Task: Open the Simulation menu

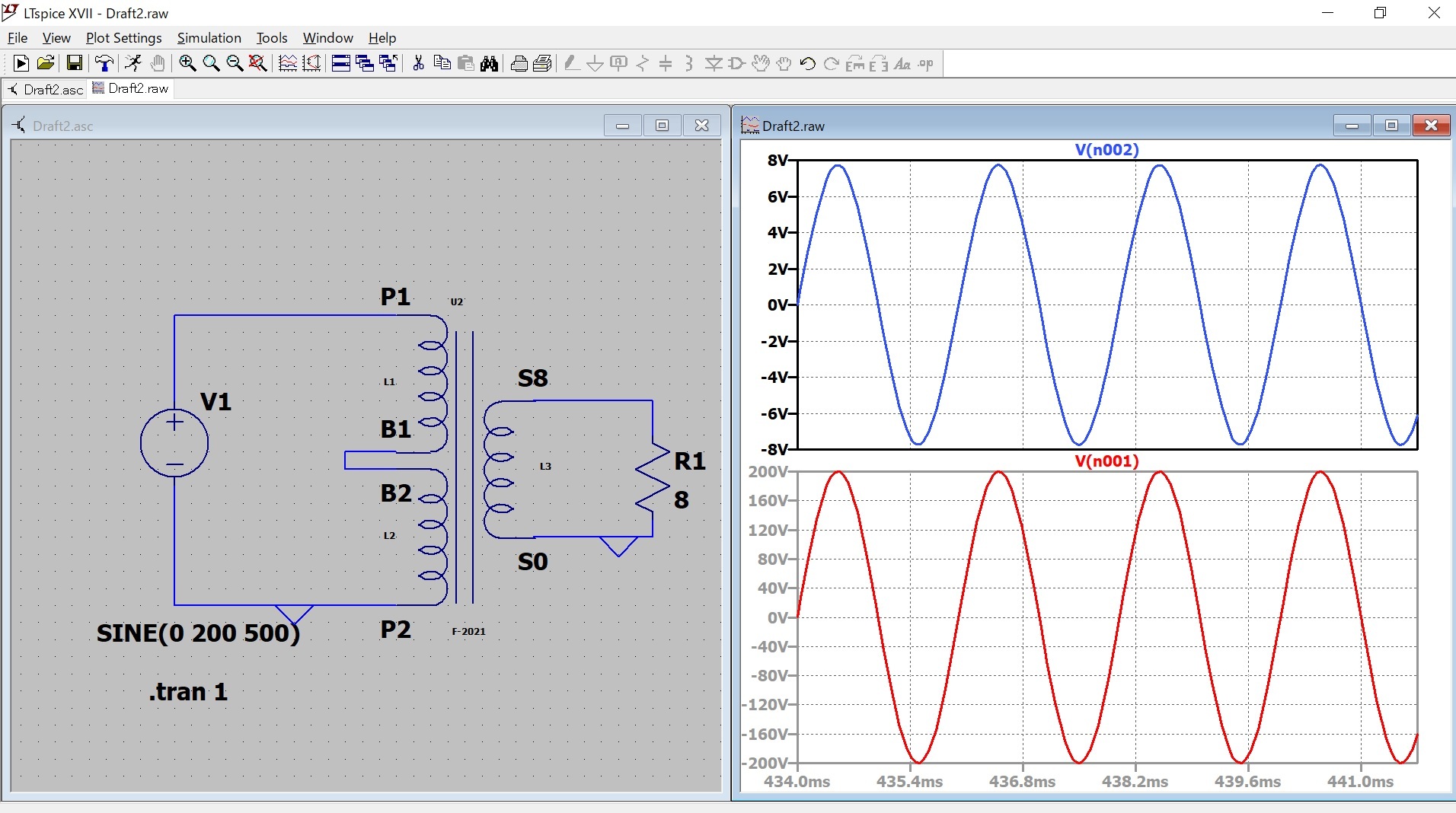Action: coord(209,37)
